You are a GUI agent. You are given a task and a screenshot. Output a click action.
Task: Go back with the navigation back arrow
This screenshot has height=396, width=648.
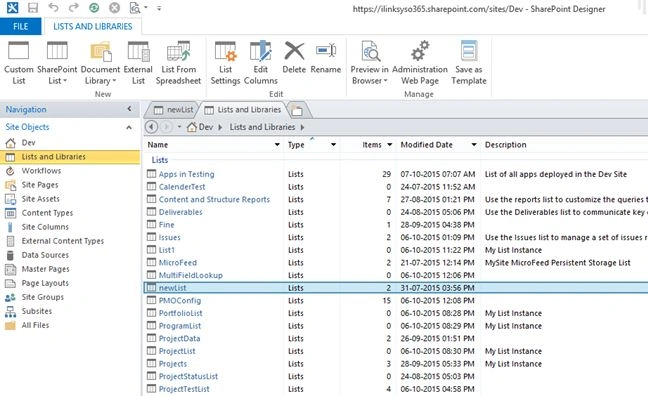coord(151,127)
